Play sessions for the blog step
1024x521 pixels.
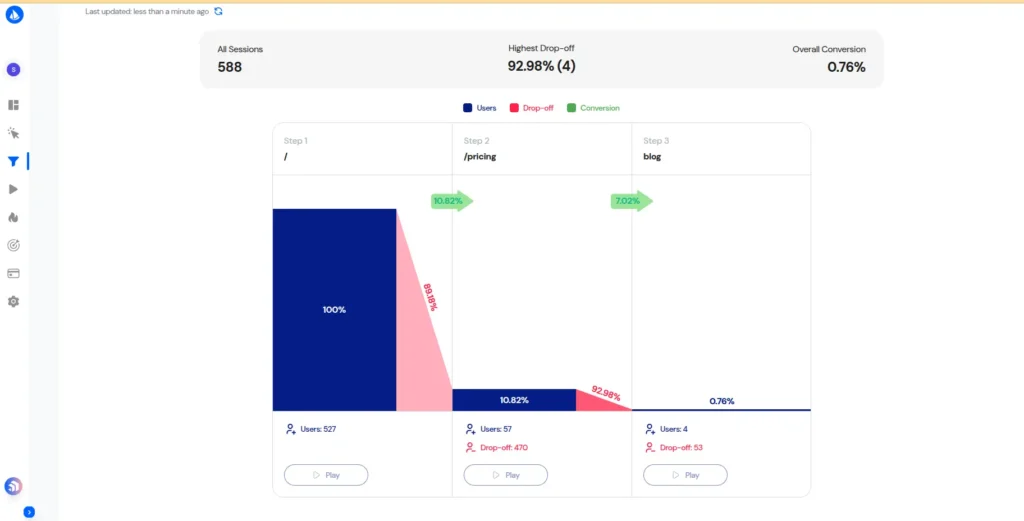685,475
